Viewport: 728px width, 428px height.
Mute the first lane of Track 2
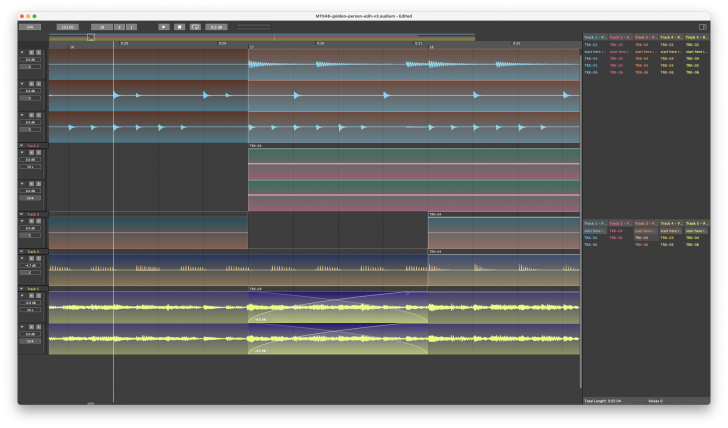click(32, 152)
